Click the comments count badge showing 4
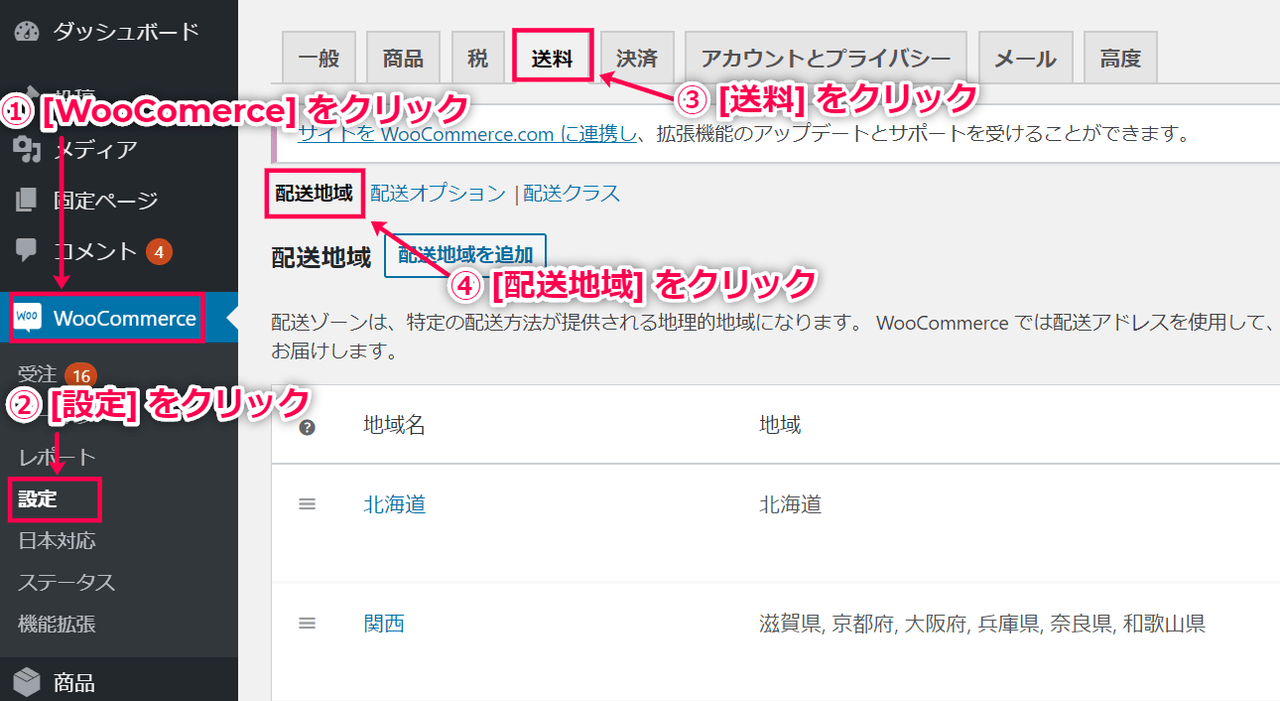The height and width of the screenshot is (701, 1280). (159, 251)
